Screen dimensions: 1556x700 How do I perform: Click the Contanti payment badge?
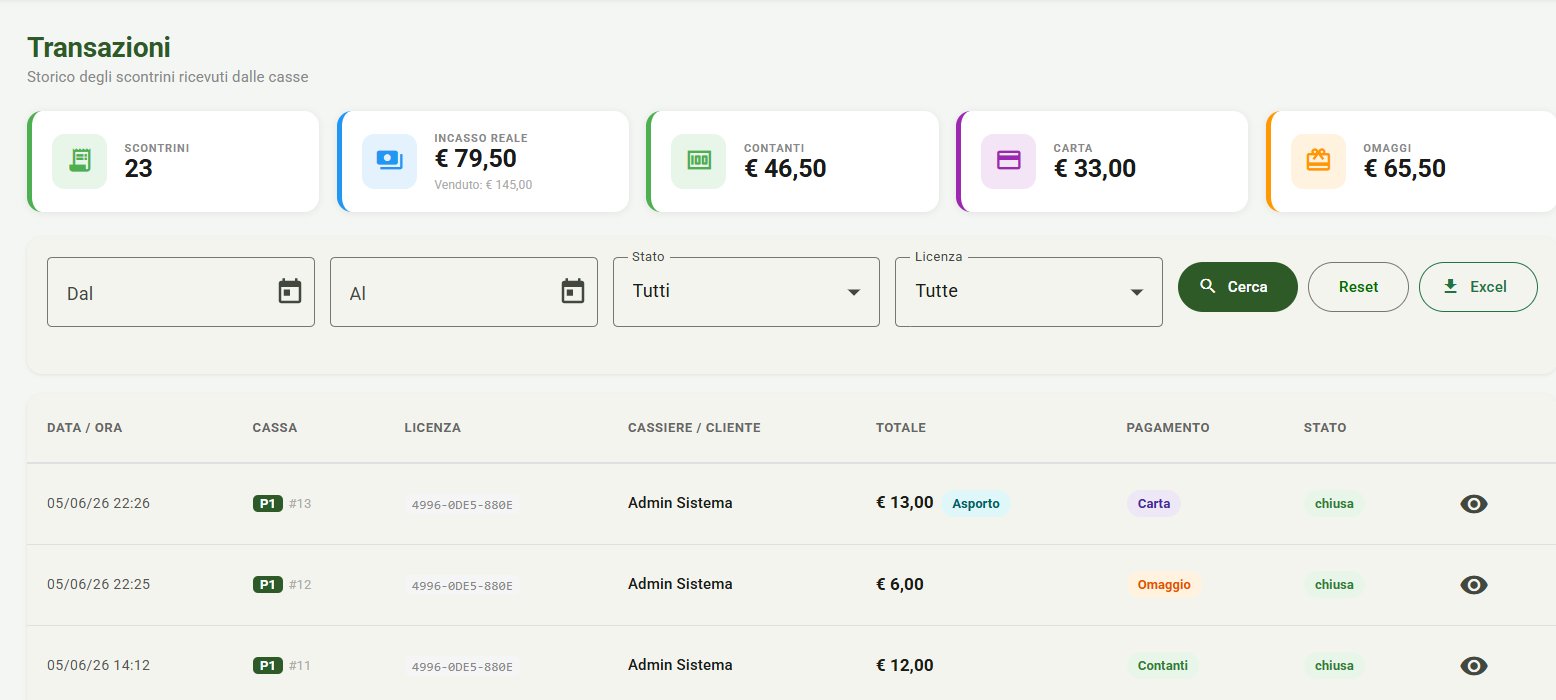(x=1163, y=665)
